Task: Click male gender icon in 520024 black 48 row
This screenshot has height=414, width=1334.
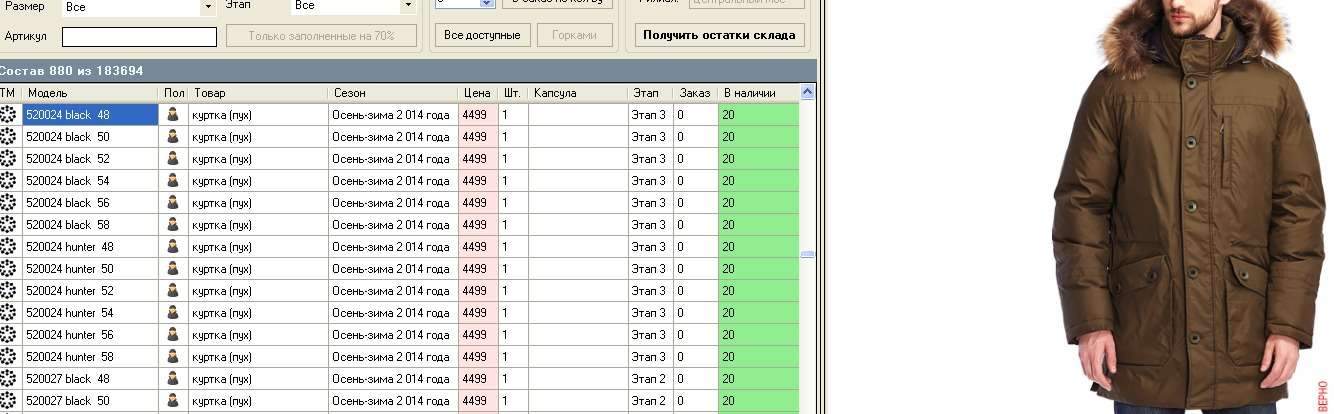Action: tap(173, 115)
